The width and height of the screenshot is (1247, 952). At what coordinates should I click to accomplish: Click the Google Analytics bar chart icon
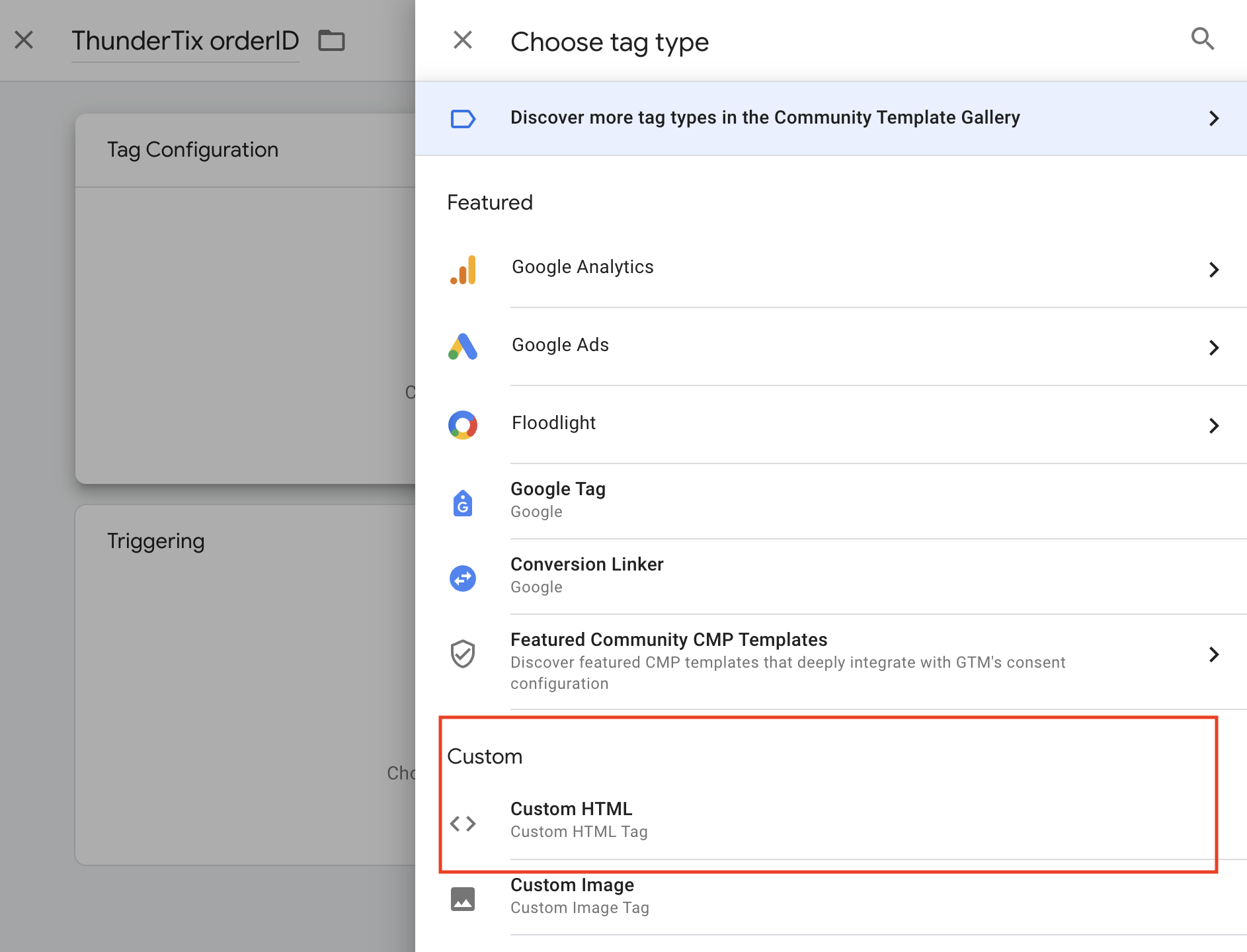pyautogui.click(x=463, y=270)
